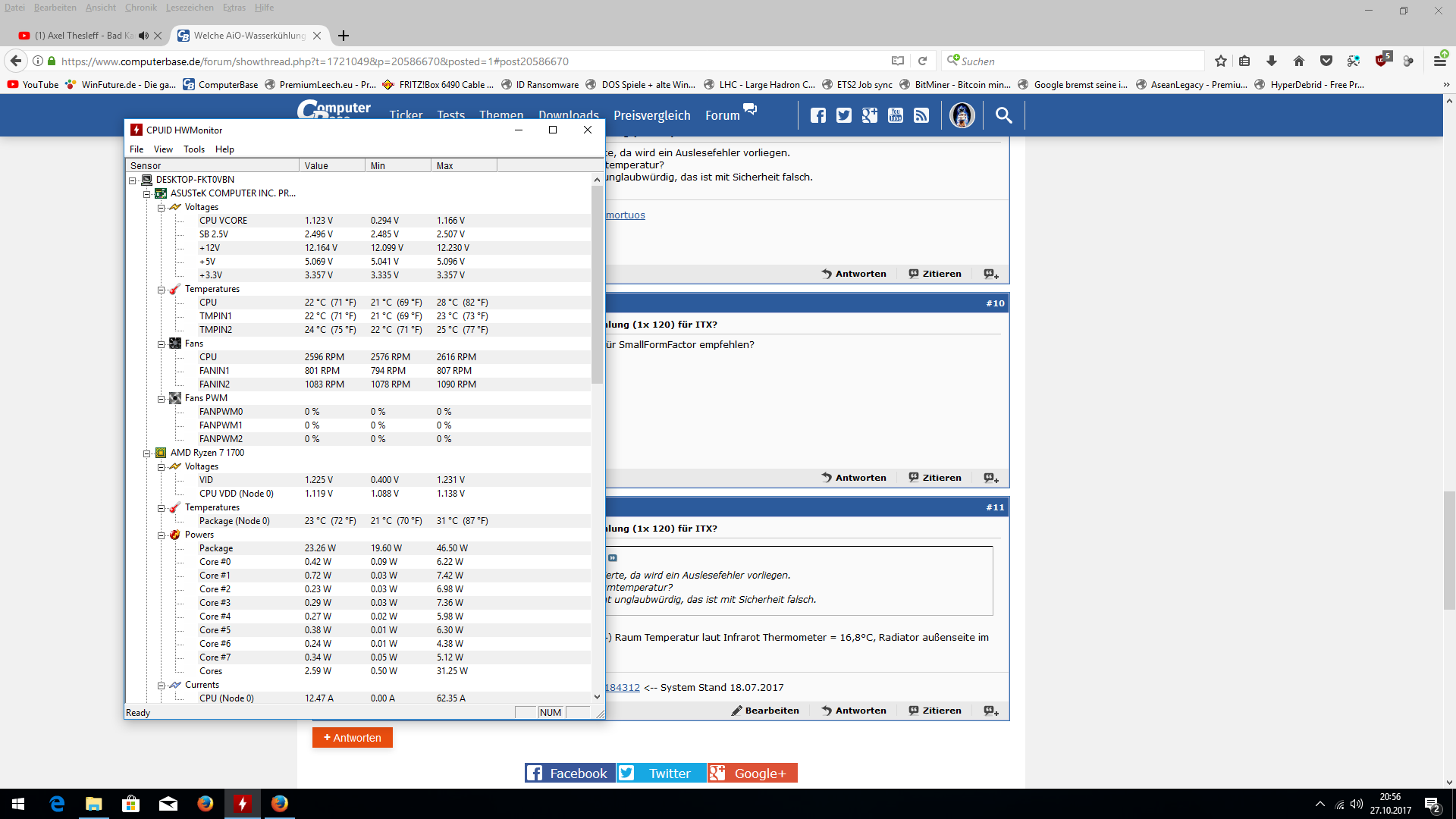The height and width of the screenshot is (819, 1456).
Task: Collapse the DESKTOP-FKT0VBN root node
Action: coord(133,180)
